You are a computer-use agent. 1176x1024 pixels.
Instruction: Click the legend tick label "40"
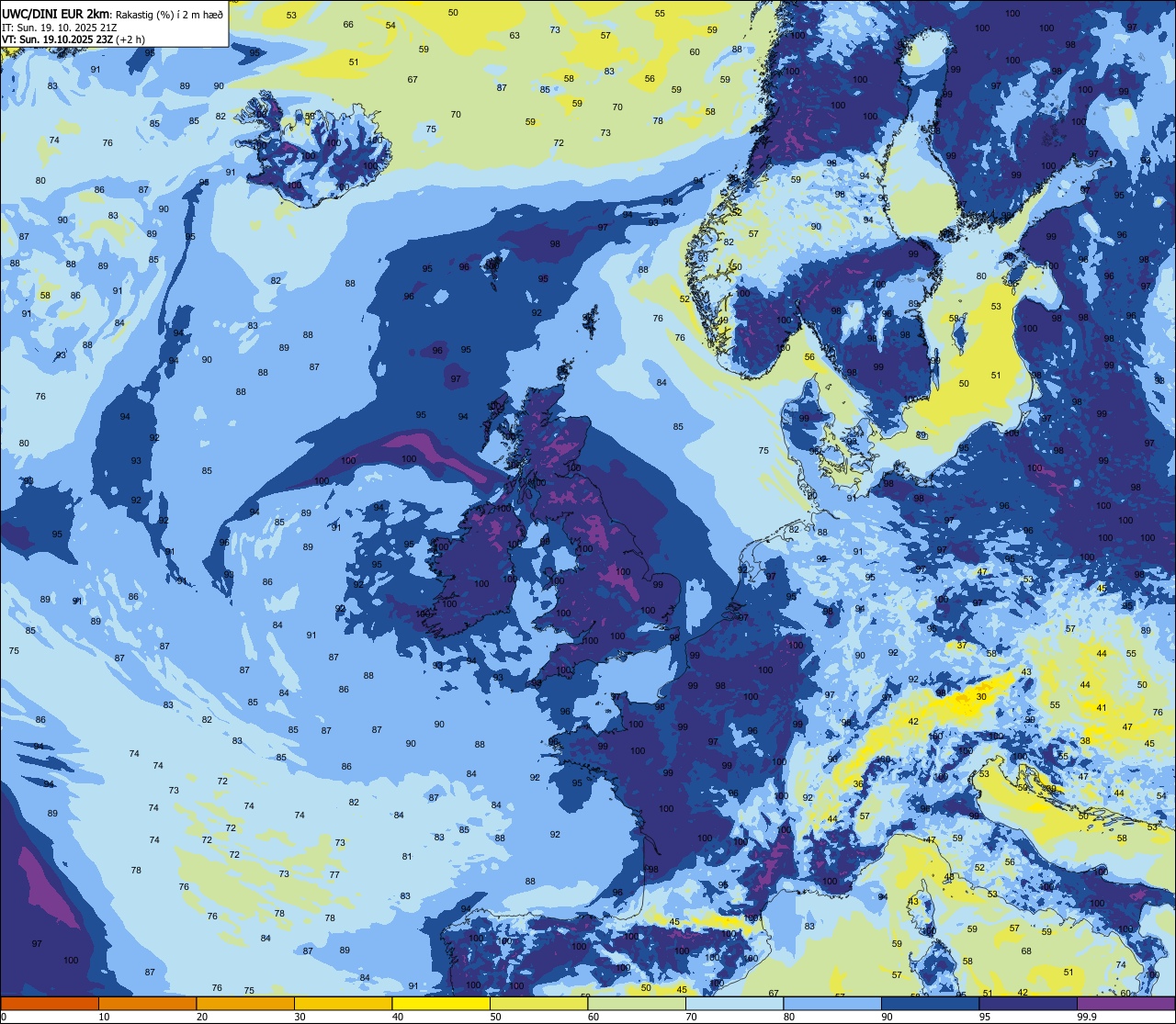click(398, 1017)
